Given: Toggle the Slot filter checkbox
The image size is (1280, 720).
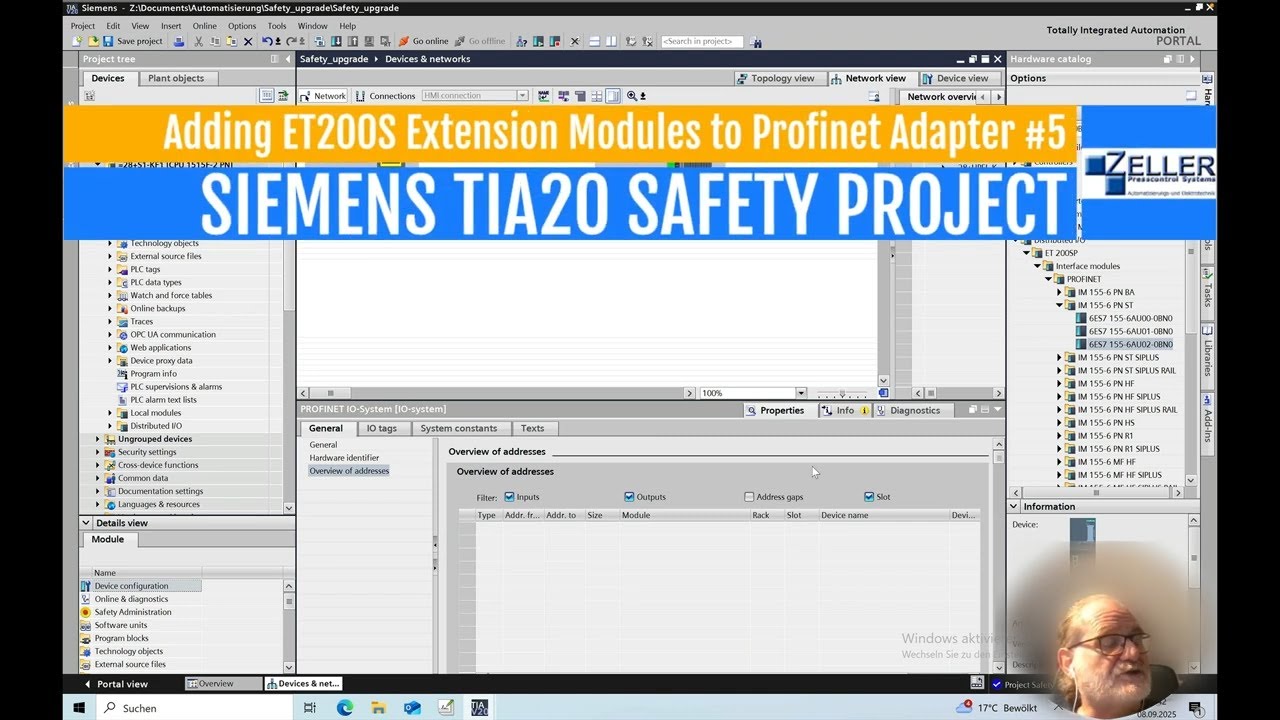Looking at the screenshot, I should (x=869, y=496).
